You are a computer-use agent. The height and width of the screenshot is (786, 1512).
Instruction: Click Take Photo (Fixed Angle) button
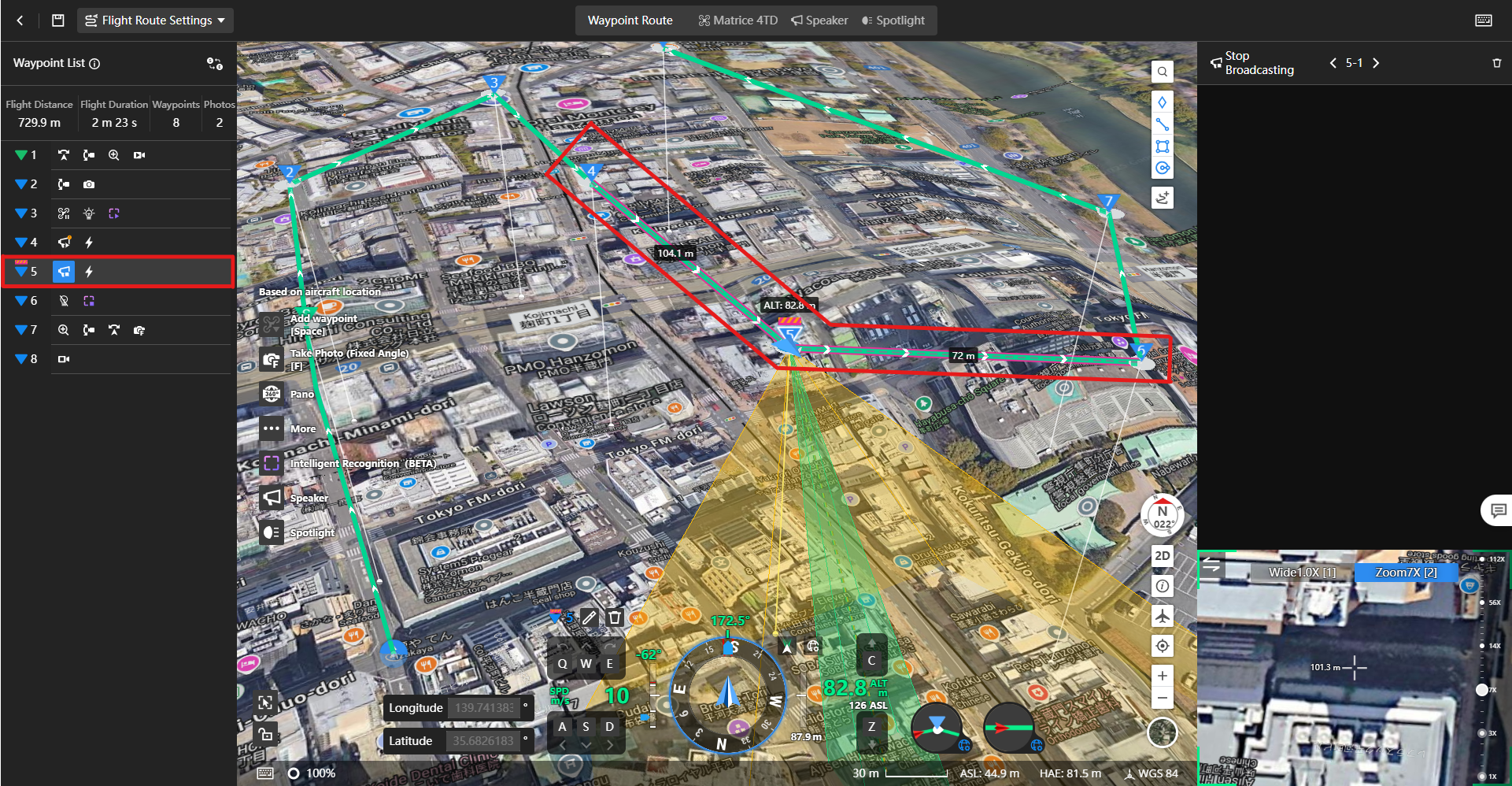[x=272, y=360]
